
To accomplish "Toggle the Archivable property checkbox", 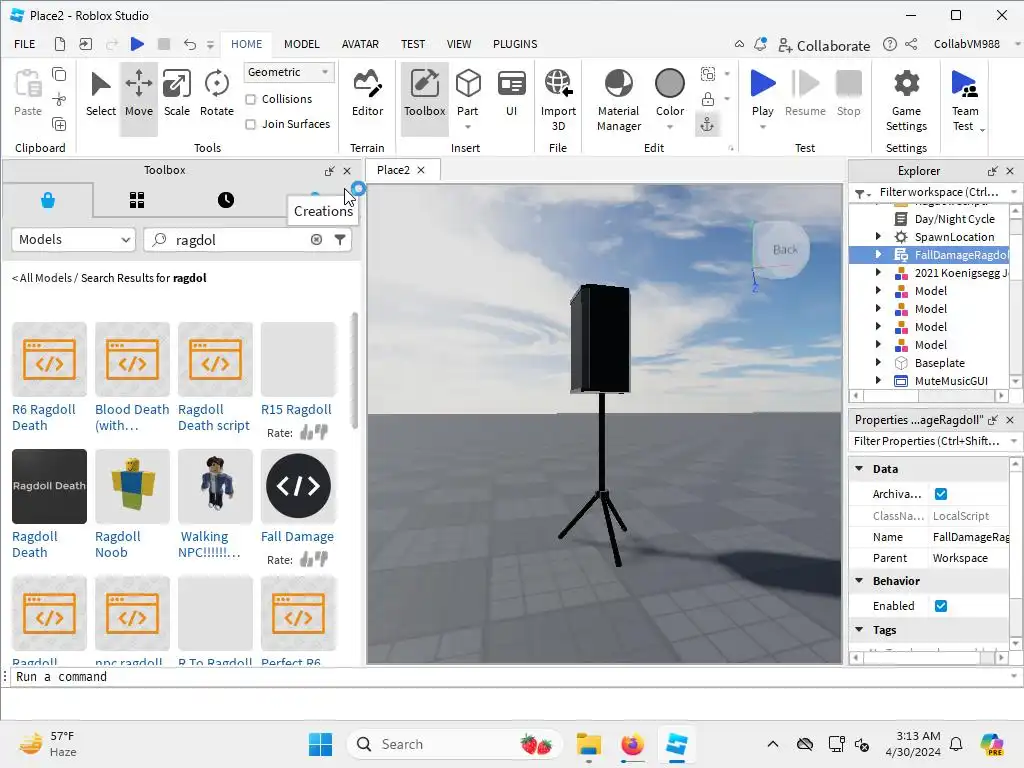I will [941, 494].
